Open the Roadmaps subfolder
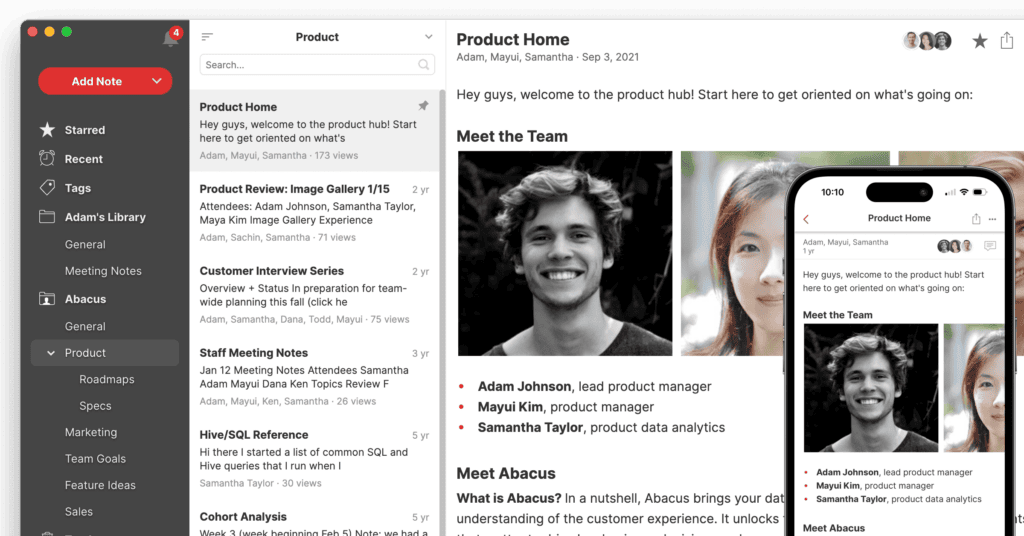The image size is (1024, 536). [106, 379]
